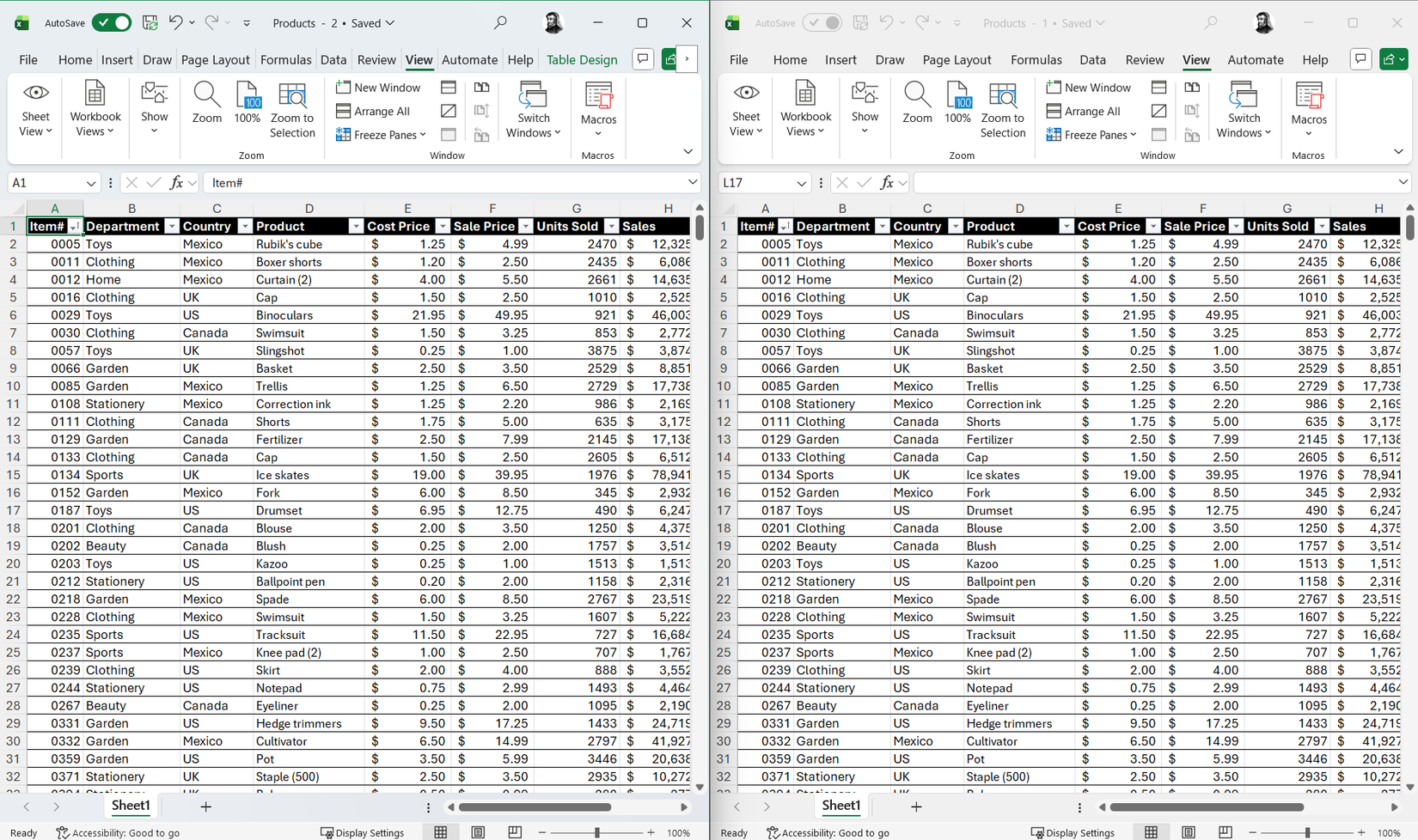1418x840 pixels.
Task: Click the Save icon in Quick Access Toolbar
Action: pos(150,23)
